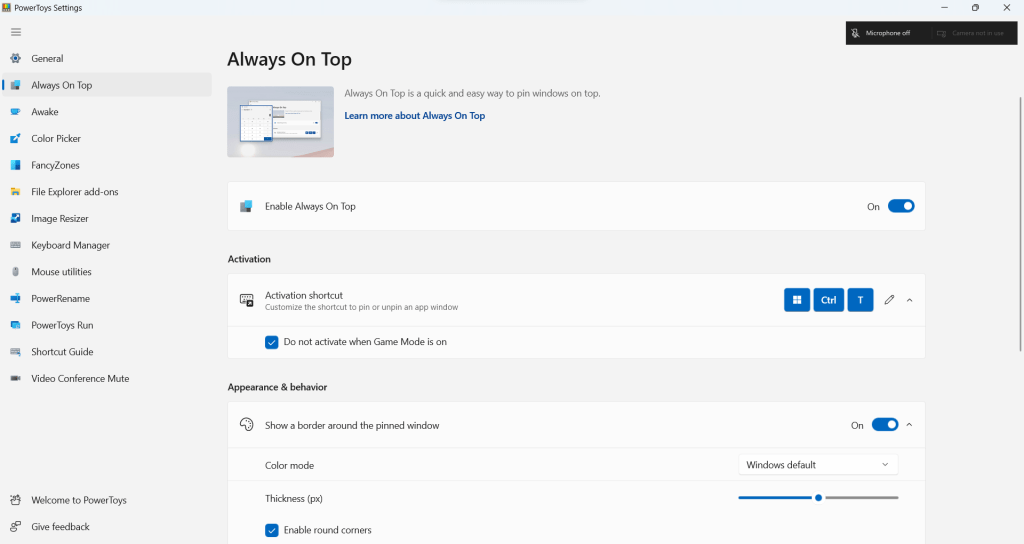Click the Windows key shortcut button
This screenshot has width=1024, height=544.
click(797, 300)
